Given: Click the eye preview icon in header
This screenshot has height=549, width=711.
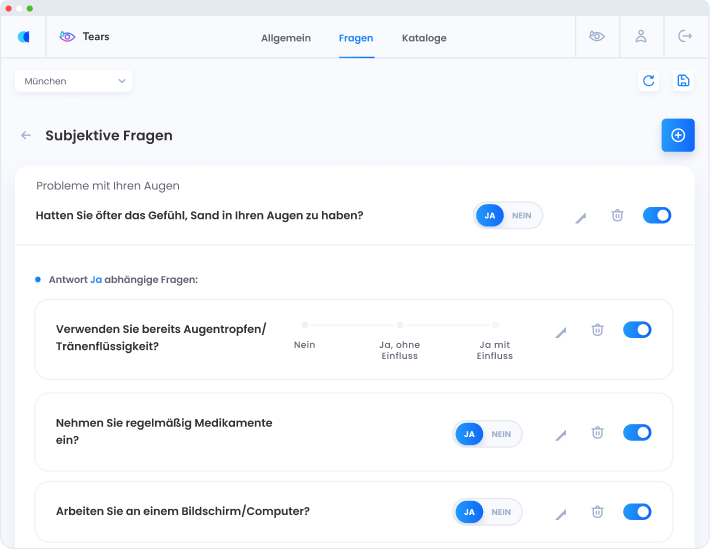Looking at the screenshot, I should (x=597, y=37).
